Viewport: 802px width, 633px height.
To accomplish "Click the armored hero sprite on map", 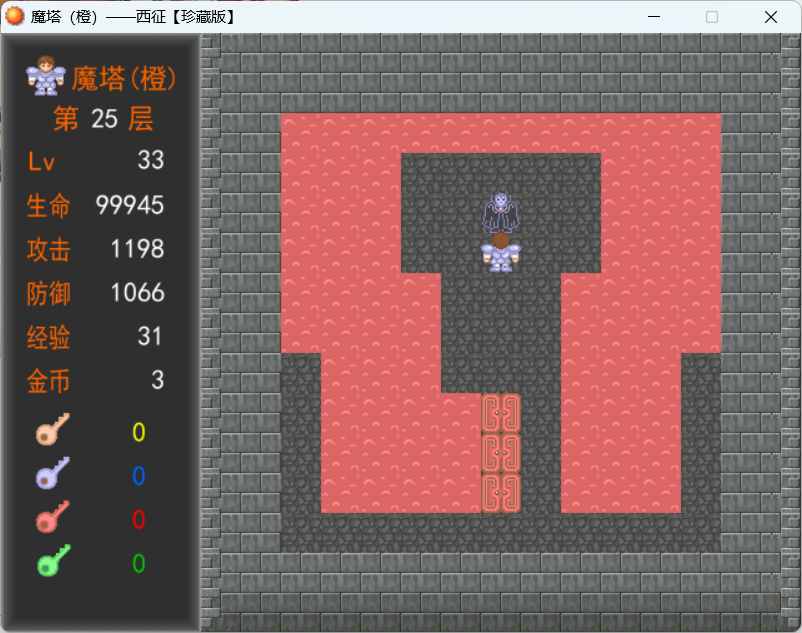I will tap(501, 253).
